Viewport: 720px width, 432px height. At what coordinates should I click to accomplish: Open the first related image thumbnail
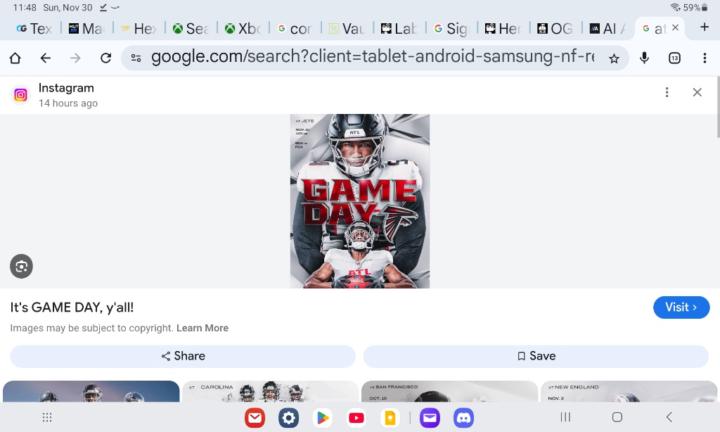(x=91, y=391)
